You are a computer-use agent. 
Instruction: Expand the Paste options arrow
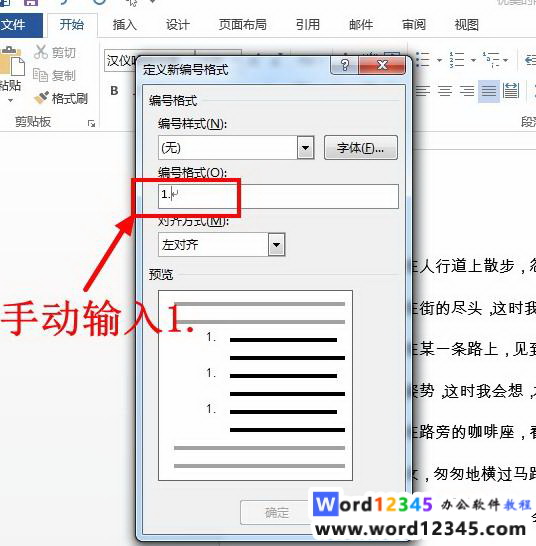(x=10, y=100)
